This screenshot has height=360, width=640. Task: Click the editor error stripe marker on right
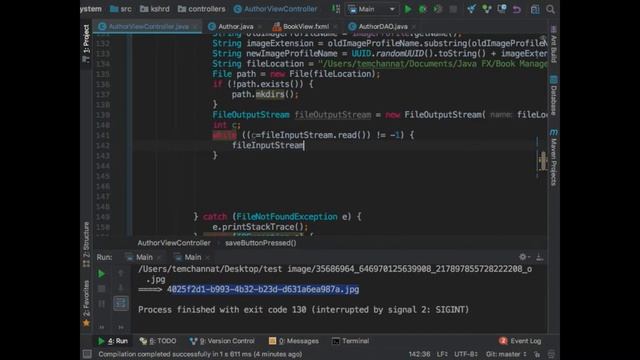543,160
